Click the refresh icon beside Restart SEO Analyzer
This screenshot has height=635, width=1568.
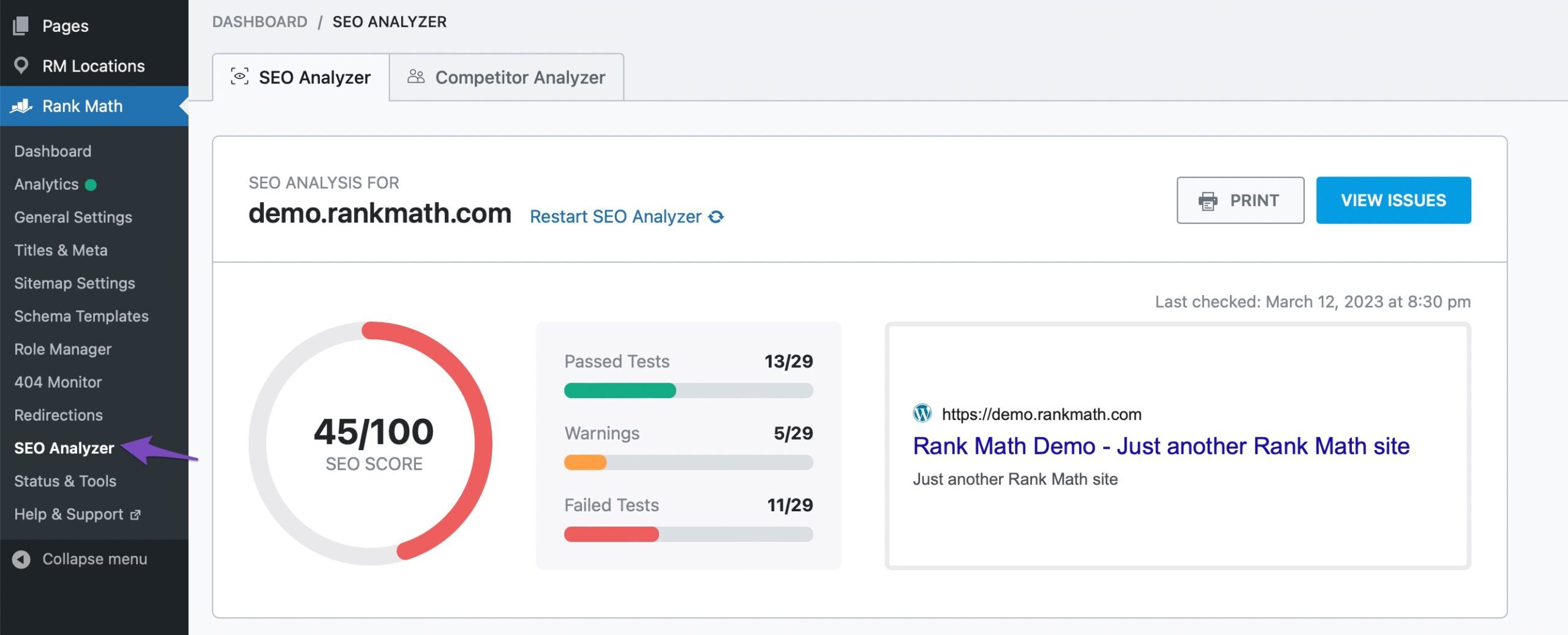716,217
